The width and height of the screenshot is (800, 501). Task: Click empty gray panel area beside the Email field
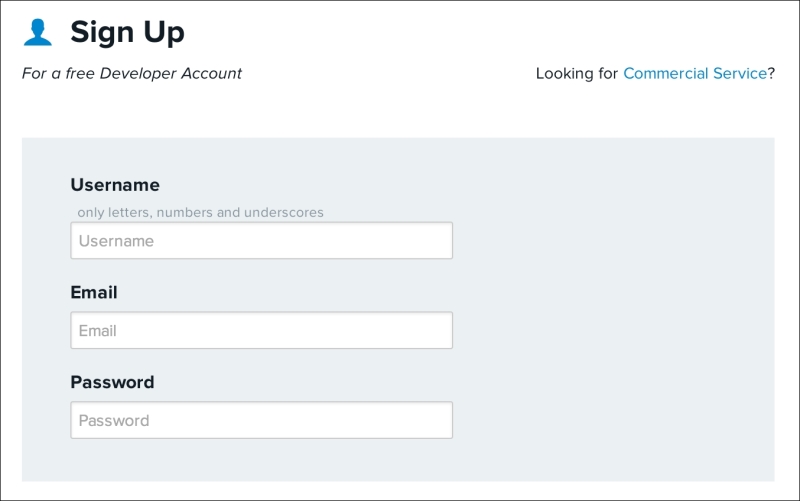tap(612, 330)
